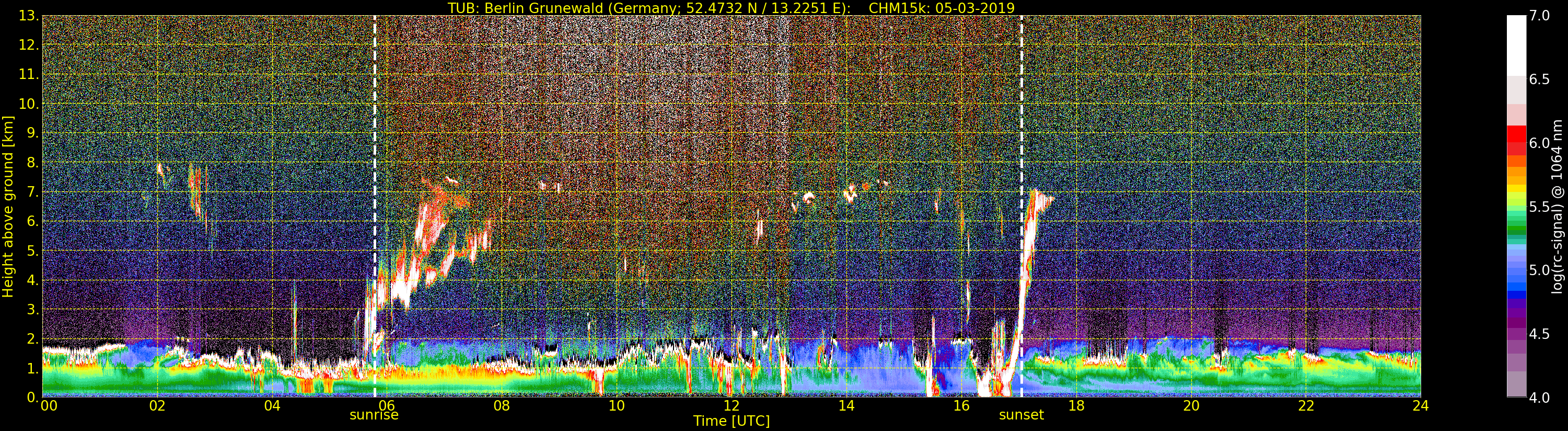This screenshot has width=1568, height=431.
Task: Click the colorbar value '5.5'
Action: click(1539, 207)
